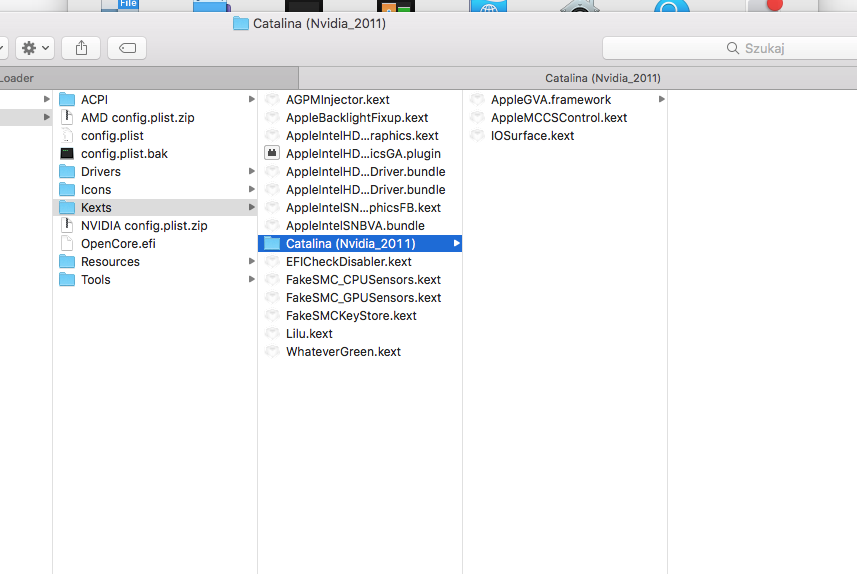Click the Share toolbar button

click(81, 48)
